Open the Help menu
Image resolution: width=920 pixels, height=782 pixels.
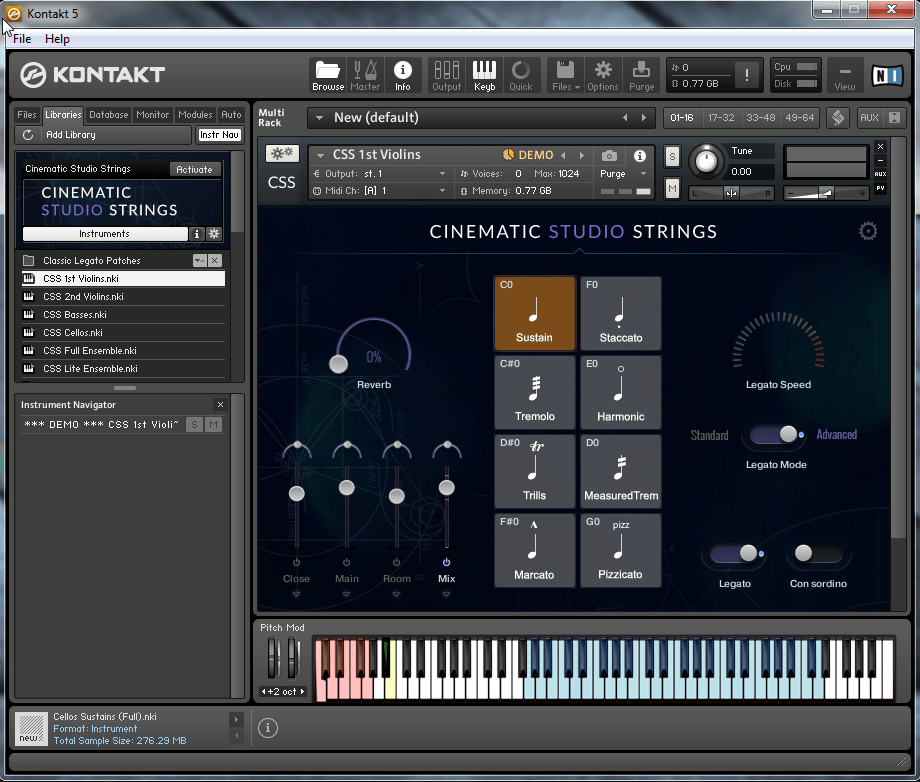tap(57, 39)
